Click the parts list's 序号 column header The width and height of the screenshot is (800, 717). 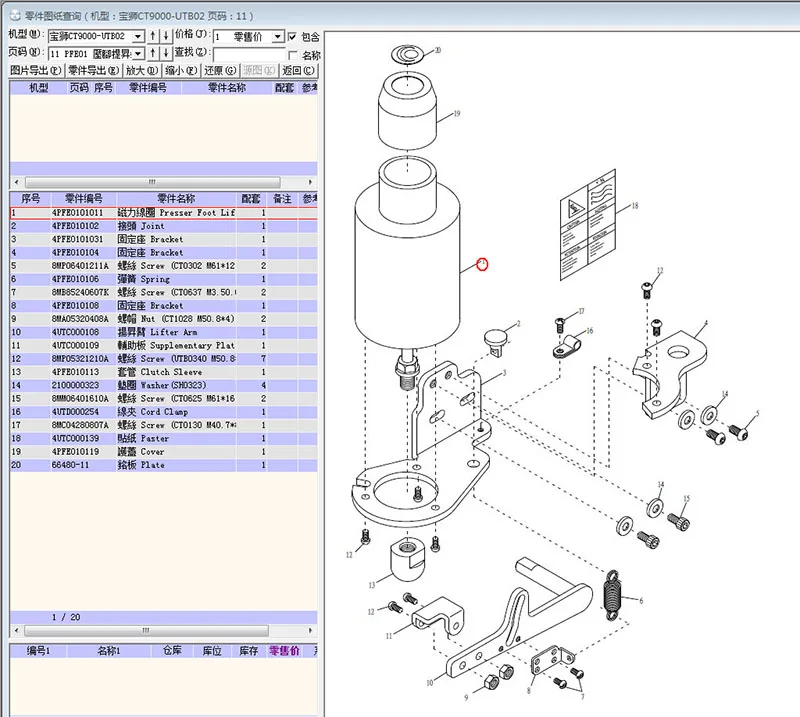[x=30, y=199]
